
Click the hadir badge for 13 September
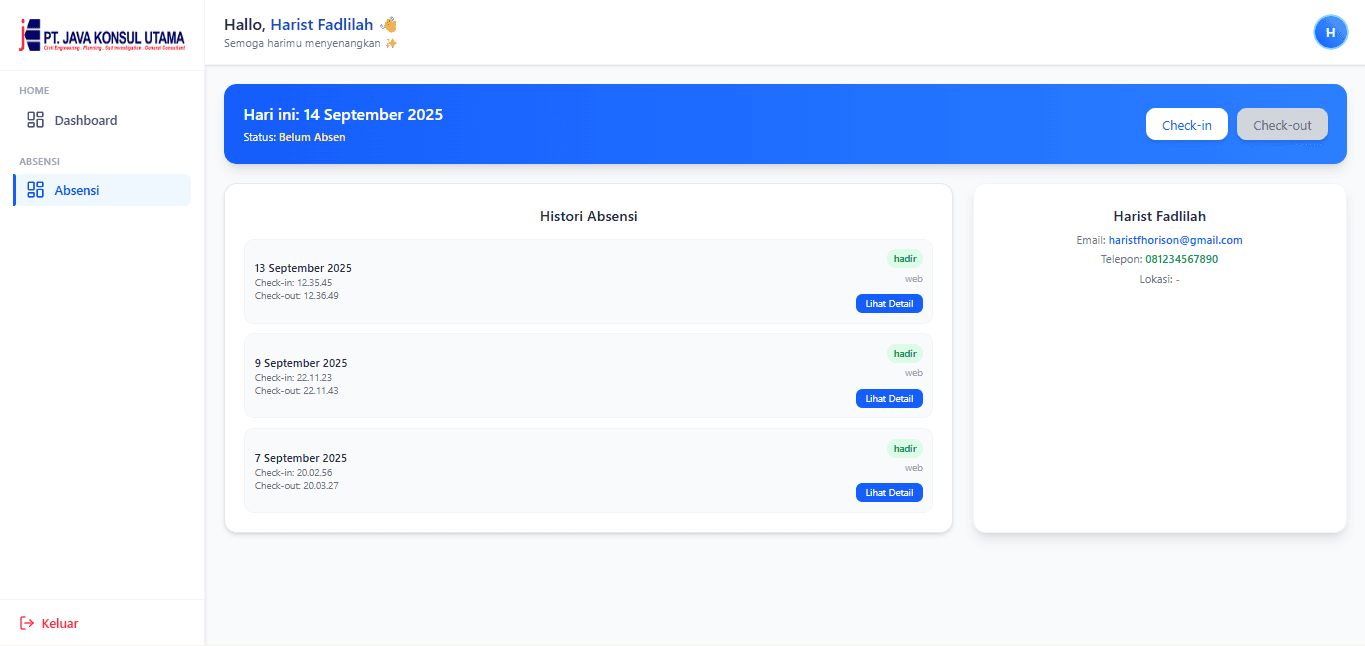(x=904, y=258)
